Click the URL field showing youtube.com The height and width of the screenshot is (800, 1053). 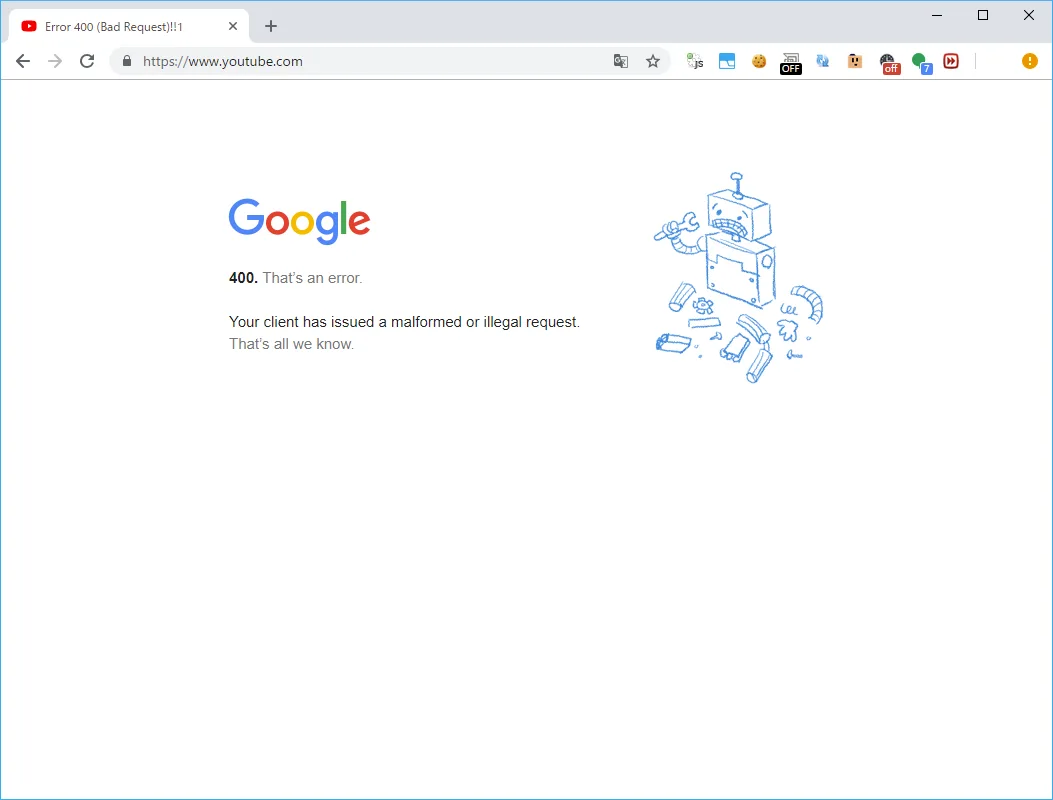[x=370, y=61]
